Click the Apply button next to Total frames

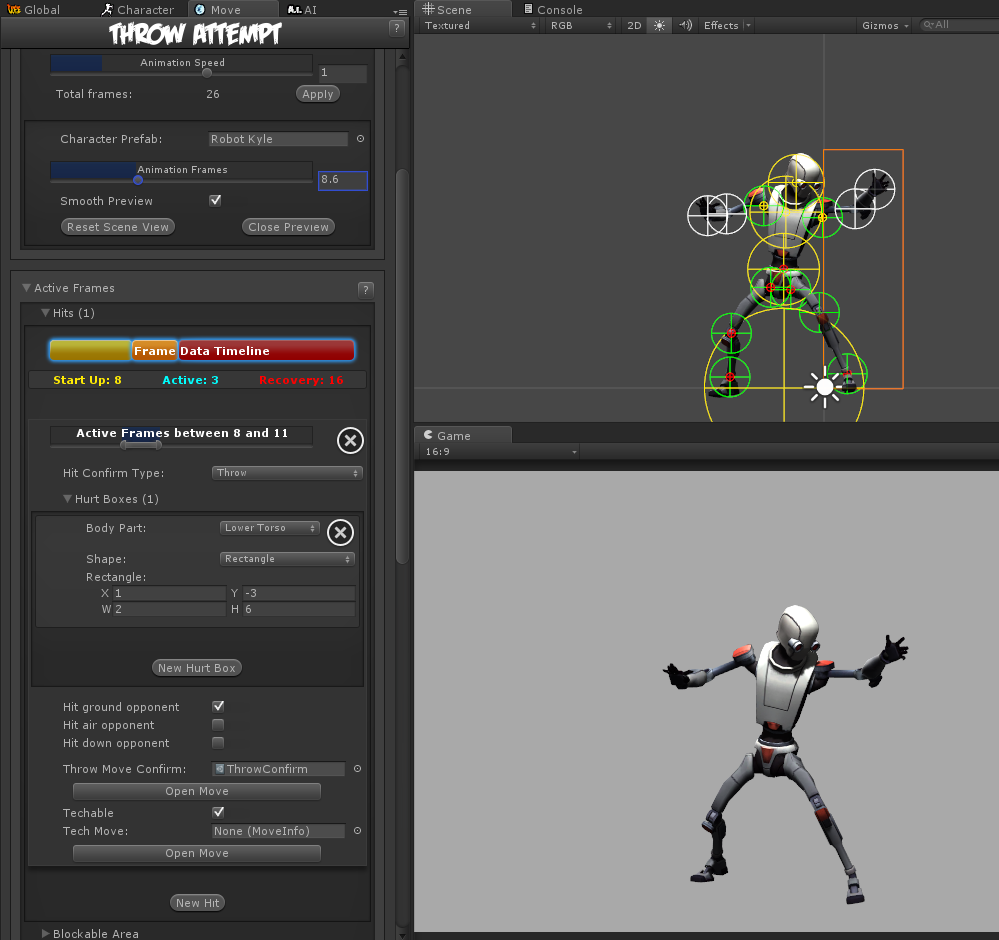pos(317,93)
